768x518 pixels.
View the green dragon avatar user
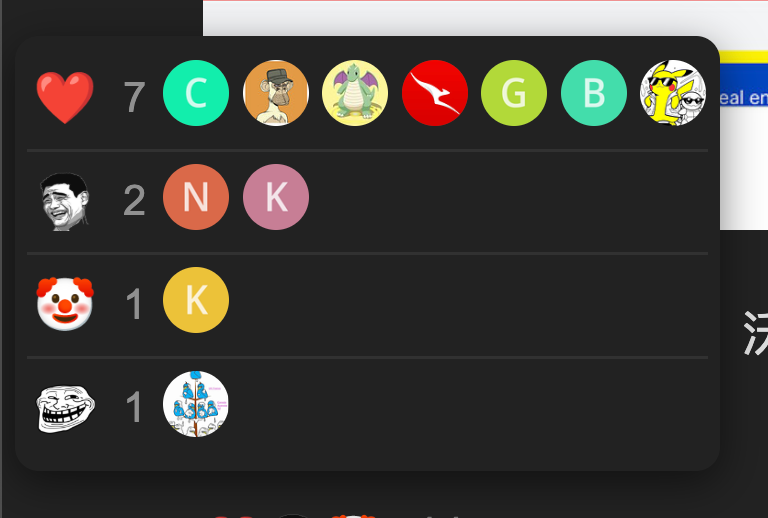click(355, 93)
